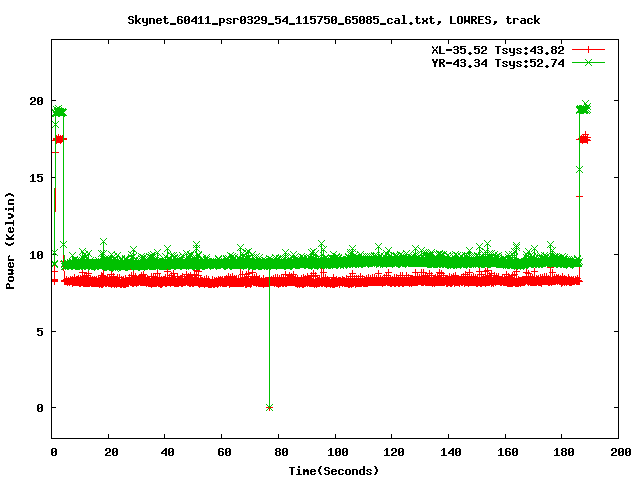Click the x-axis tick label 20
Image resolution: width=640 pixels, height=480 pixels.
(x=111, y=452)
